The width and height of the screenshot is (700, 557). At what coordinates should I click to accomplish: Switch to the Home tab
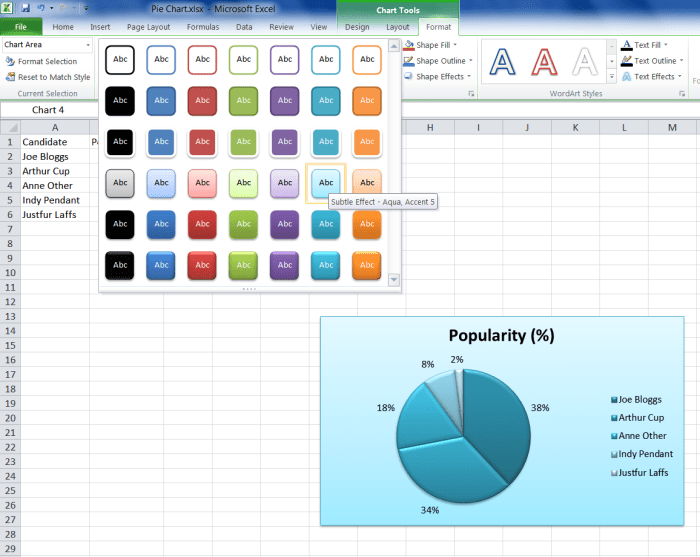click(x=63, y=27)
